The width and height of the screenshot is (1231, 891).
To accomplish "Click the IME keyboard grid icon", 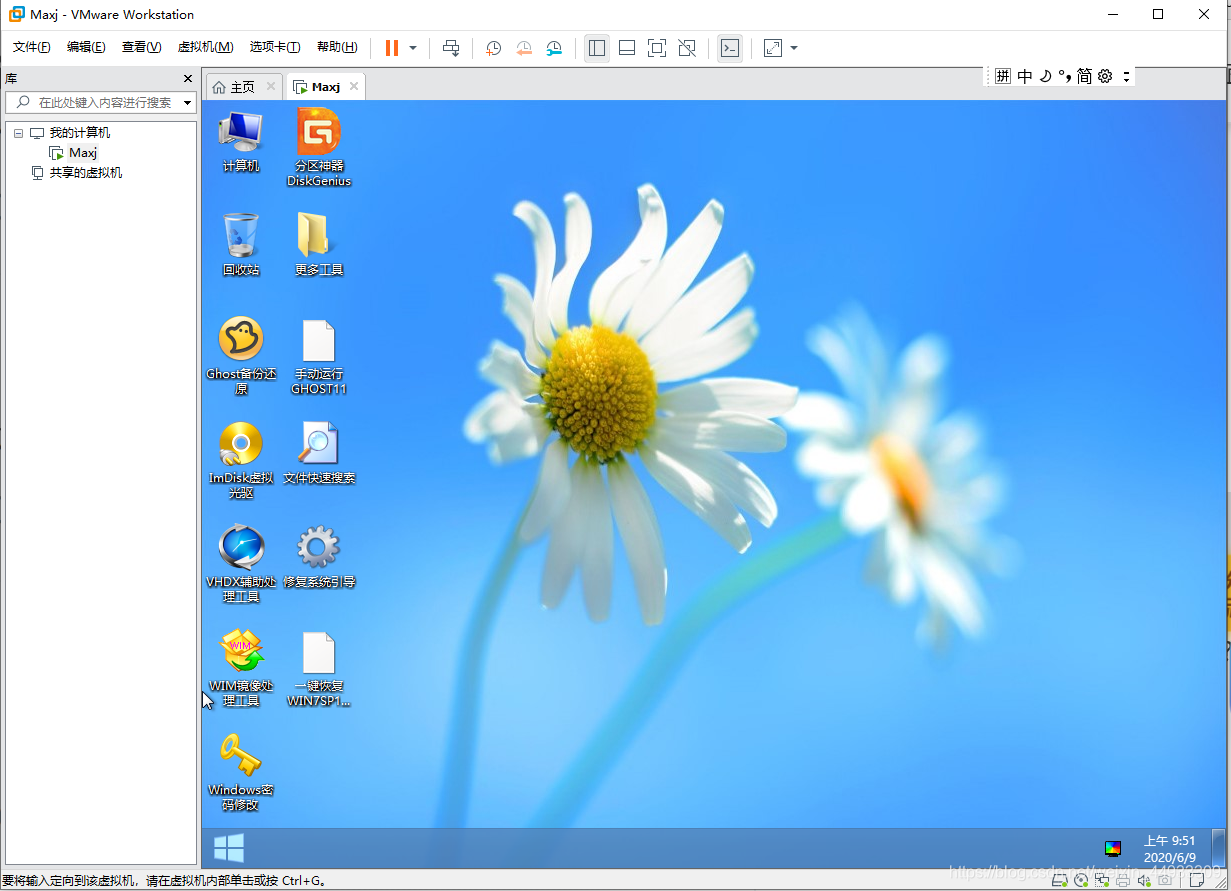I will 1002,76.
